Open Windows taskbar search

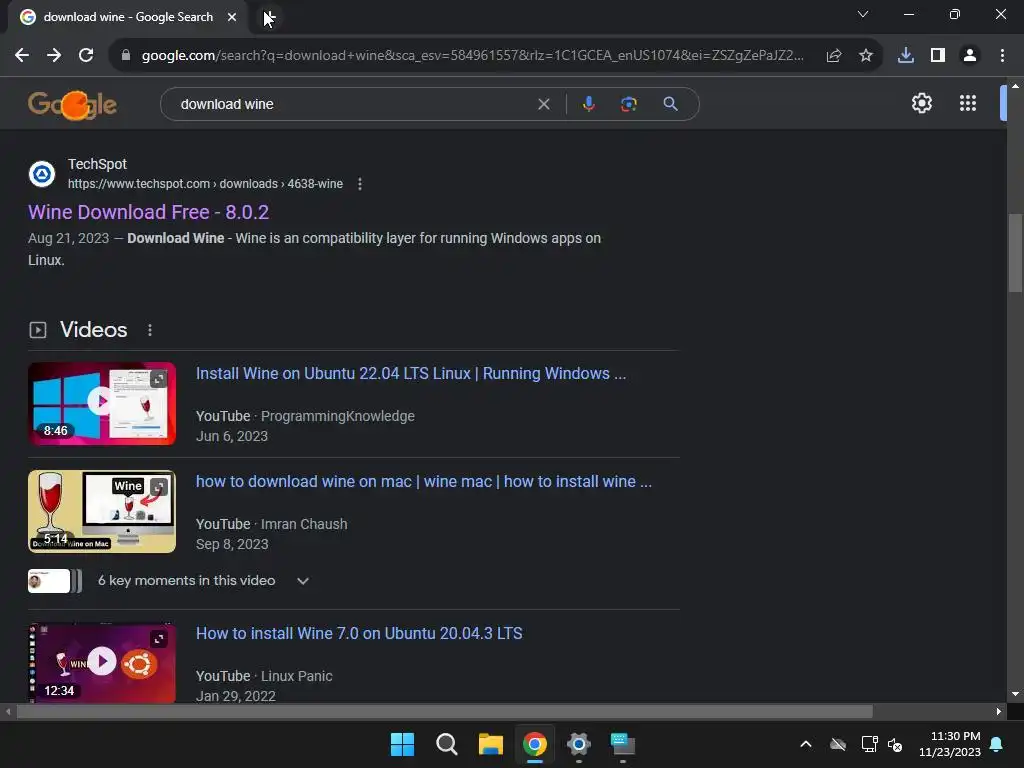click(x=447, y=744)
